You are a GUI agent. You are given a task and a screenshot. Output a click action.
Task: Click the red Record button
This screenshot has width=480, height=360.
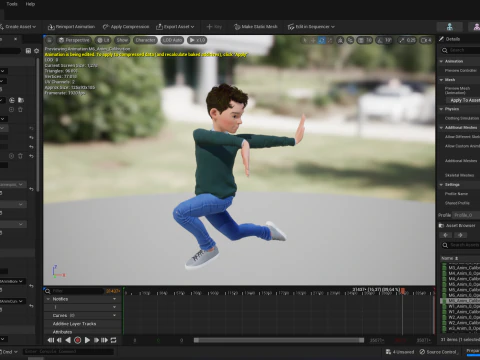pyautogui.click(x=78, y=340)
